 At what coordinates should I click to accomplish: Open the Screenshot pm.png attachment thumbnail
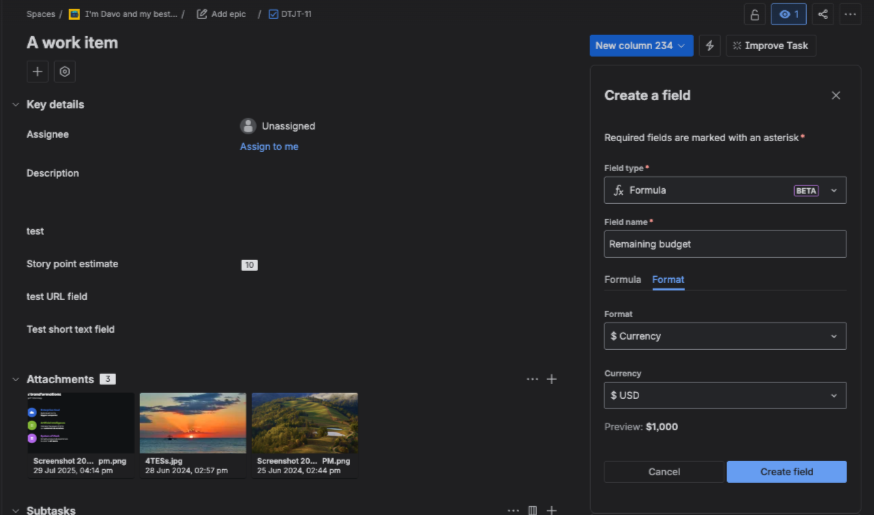(81, 423)
